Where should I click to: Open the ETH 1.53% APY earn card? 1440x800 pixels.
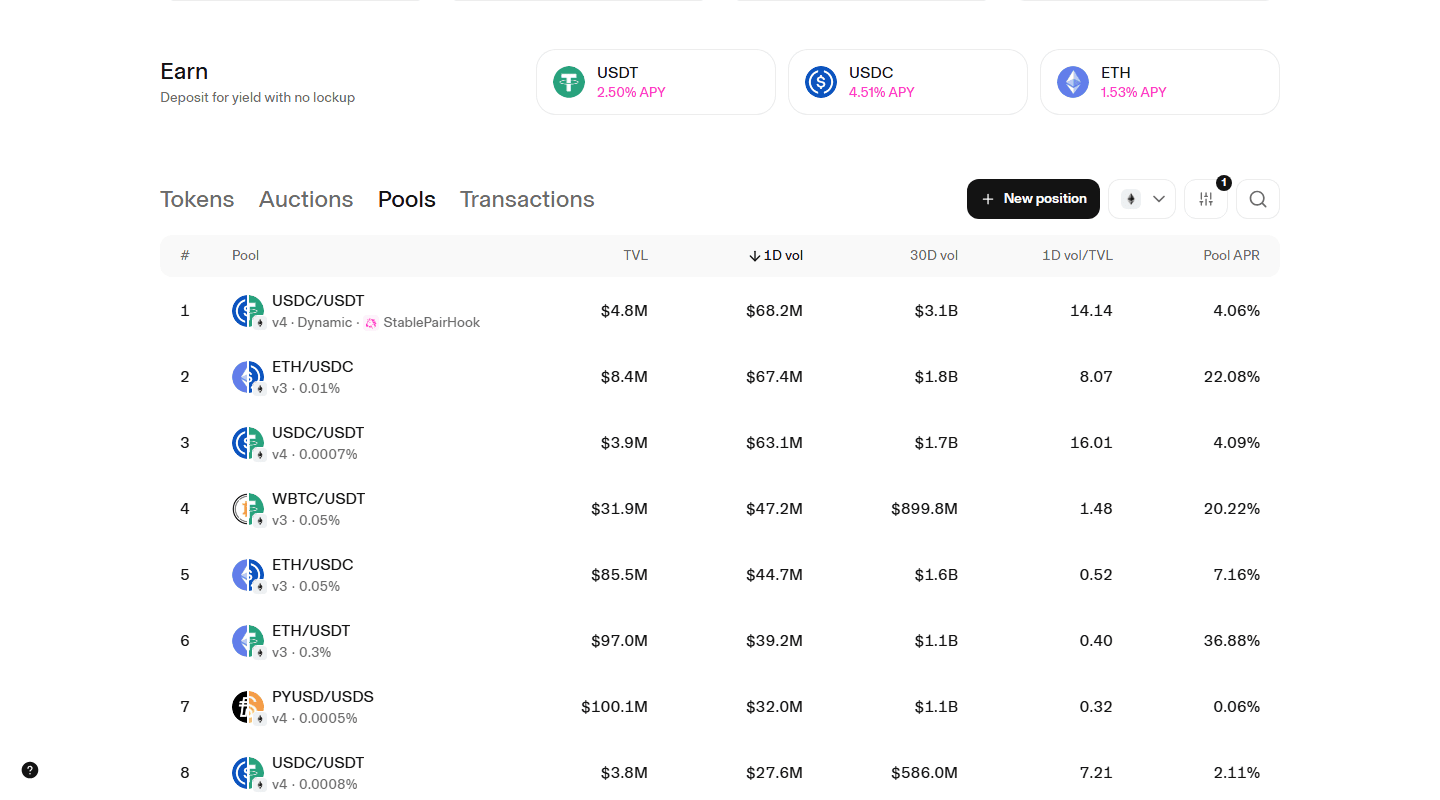pyautogui.click(x=1160, y=82)
